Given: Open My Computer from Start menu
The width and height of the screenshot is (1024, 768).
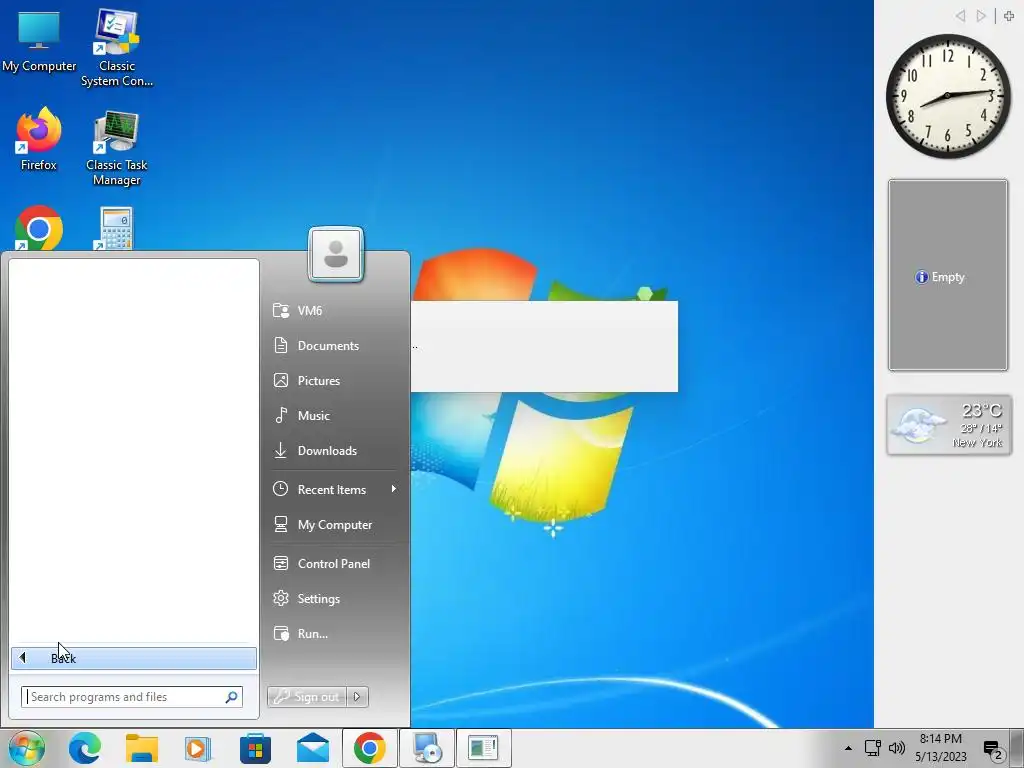Looking at the screenshot, I should click(x=335, y=524).
